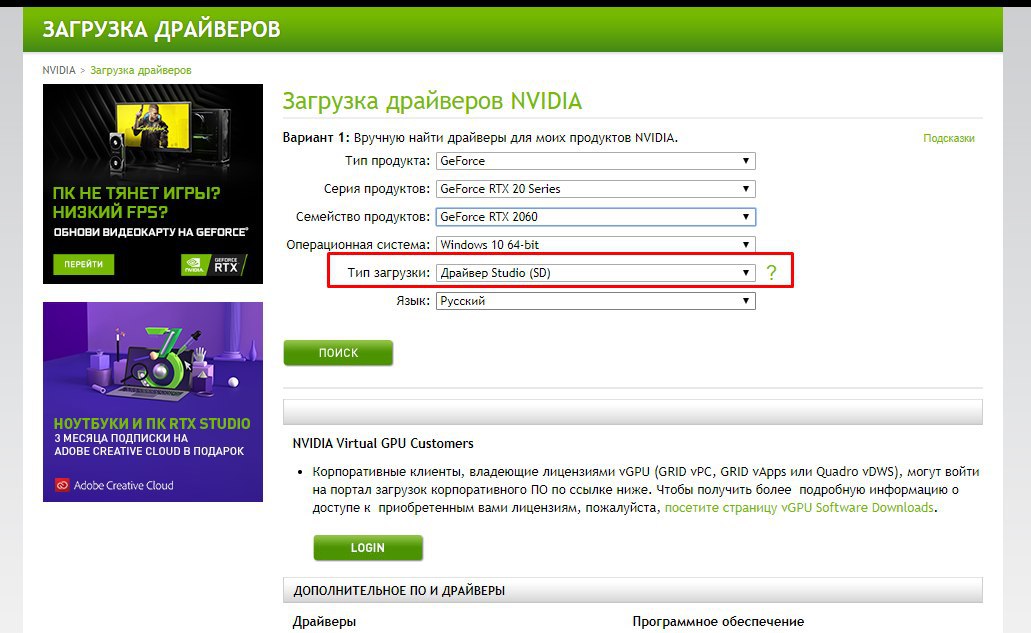Click the Загрузка драйверов NVIDIA page heading

point(432,101)
